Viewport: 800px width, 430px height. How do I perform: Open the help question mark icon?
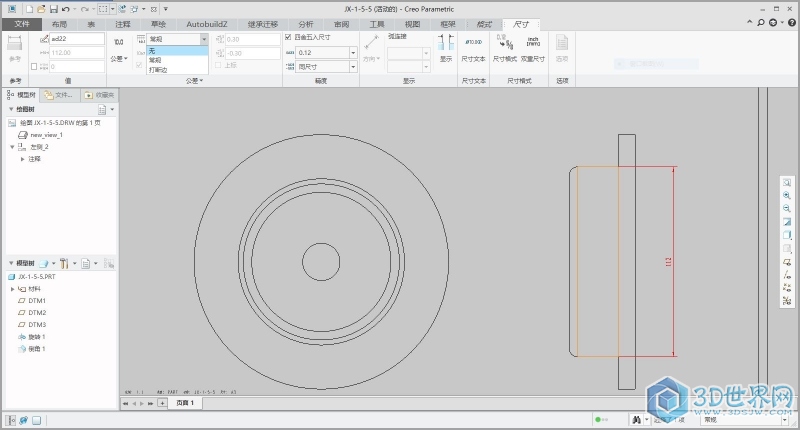(791, 22)
